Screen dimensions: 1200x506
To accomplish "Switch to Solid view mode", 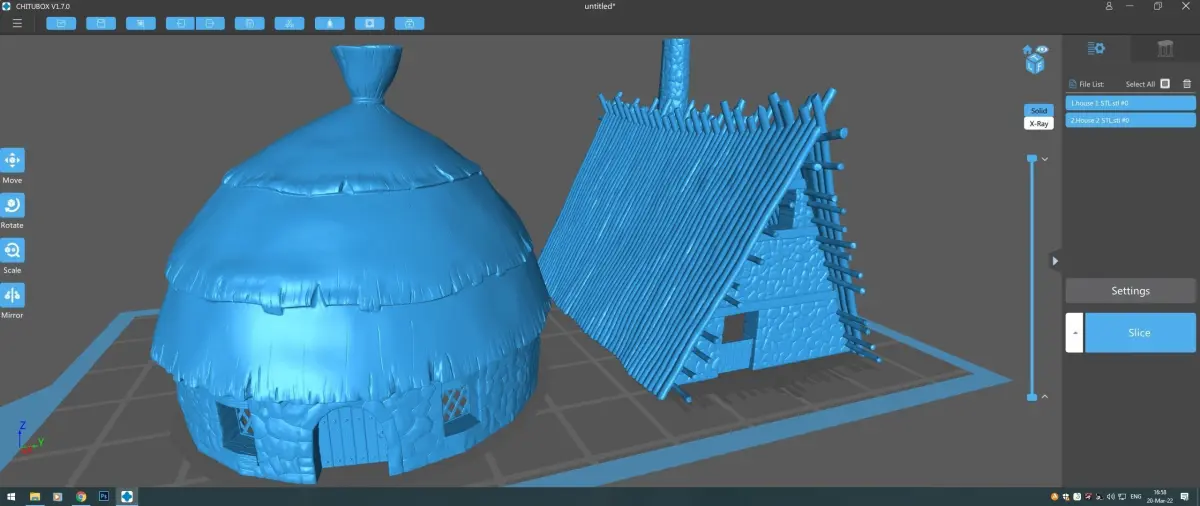I will (x=1039, y=110).
